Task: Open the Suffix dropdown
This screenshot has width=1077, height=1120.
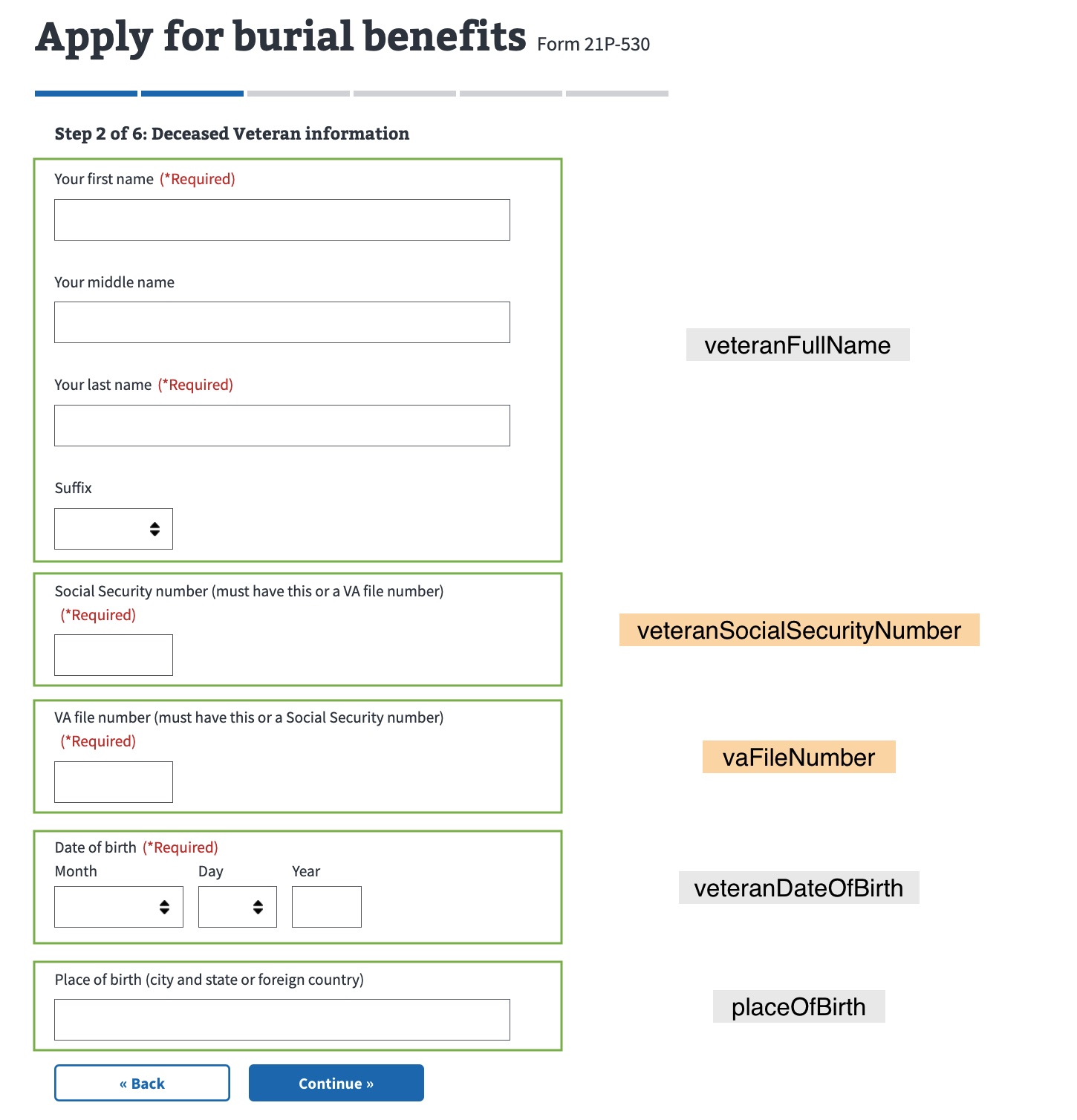Action: pos(113,529)
